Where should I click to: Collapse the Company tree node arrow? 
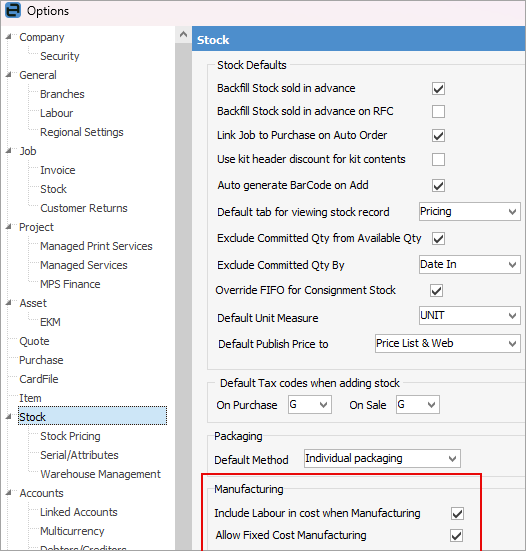pyautogui.click(x=9, y=37)
